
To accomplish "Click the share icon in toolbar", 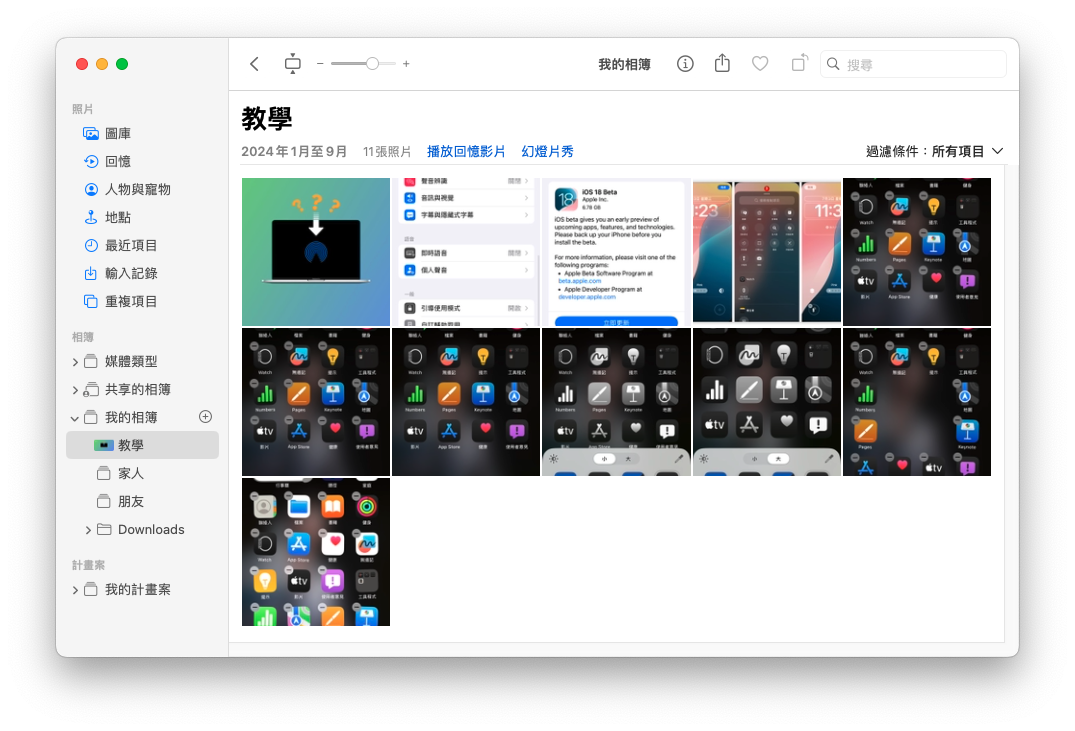I will pos(722,64).
